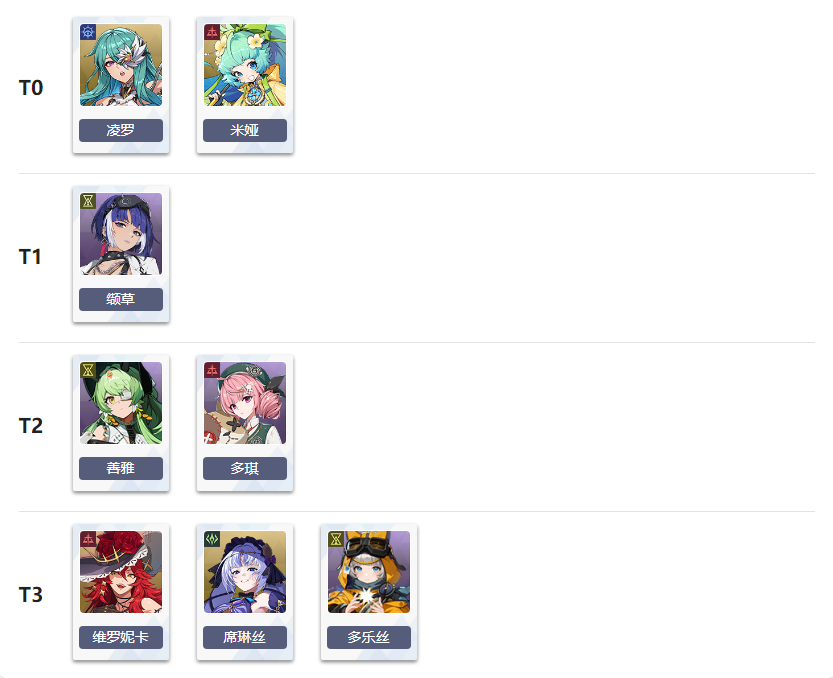Click the red class icon on 多琪's portrait
This screenshot has height=678, width=833.
coord(212,370)
